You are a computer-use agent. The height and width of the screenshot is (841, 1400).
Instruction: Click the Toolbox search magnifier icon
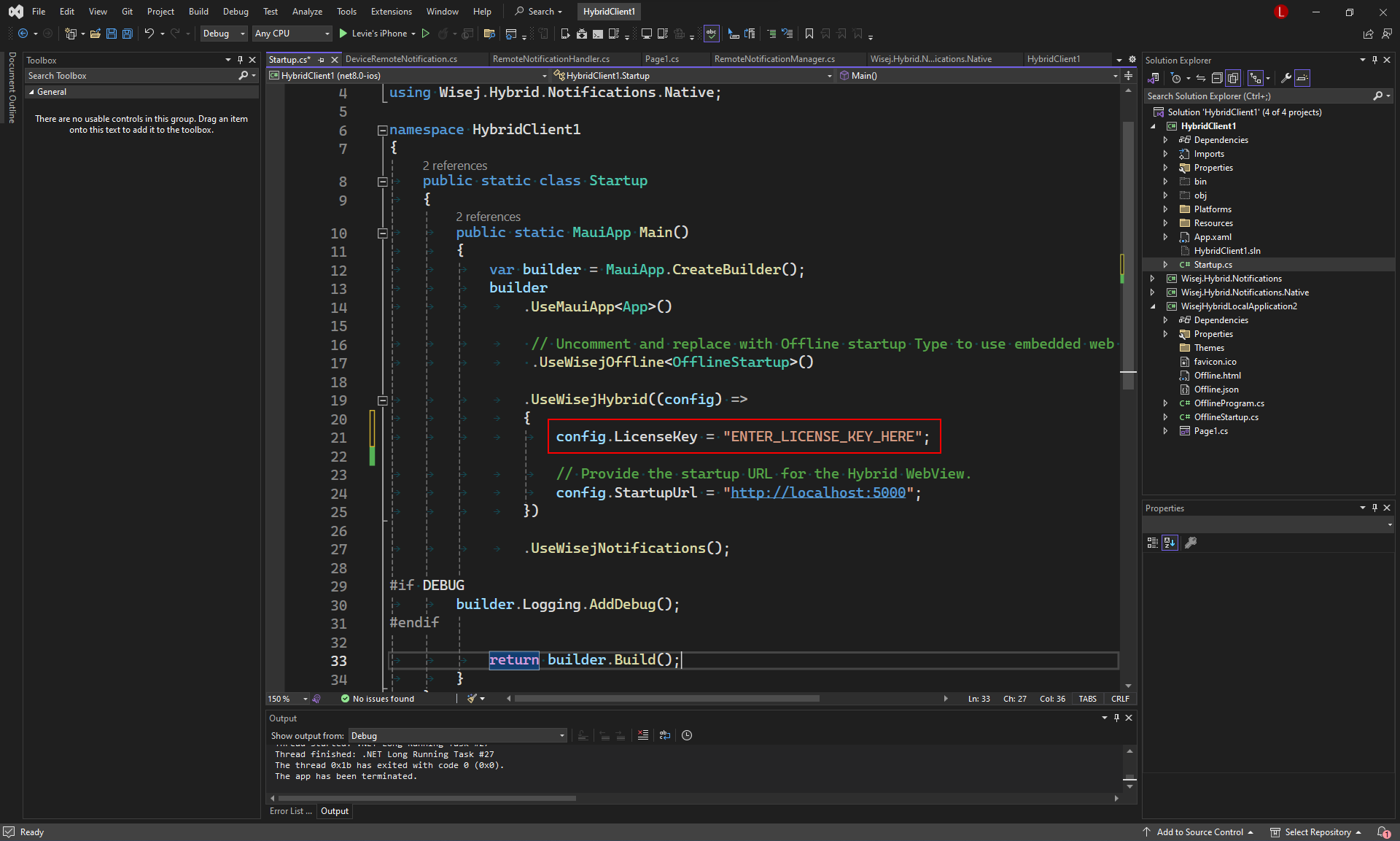(x=244, y=76)
